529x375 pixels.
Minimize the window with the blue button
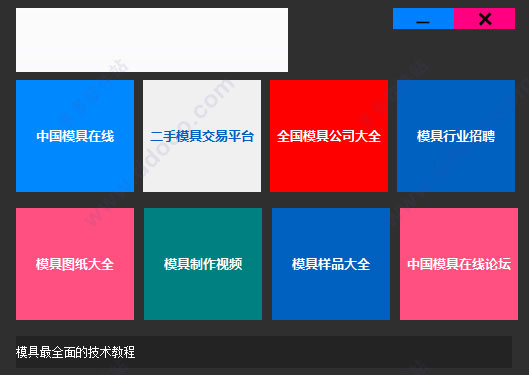[423, 19]
